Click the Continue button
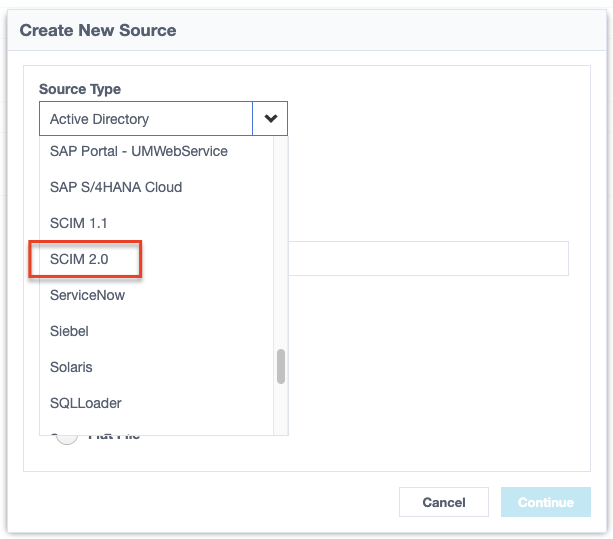Image resolution: width=613 pixels, height=539 pixels. pos(545,502)
